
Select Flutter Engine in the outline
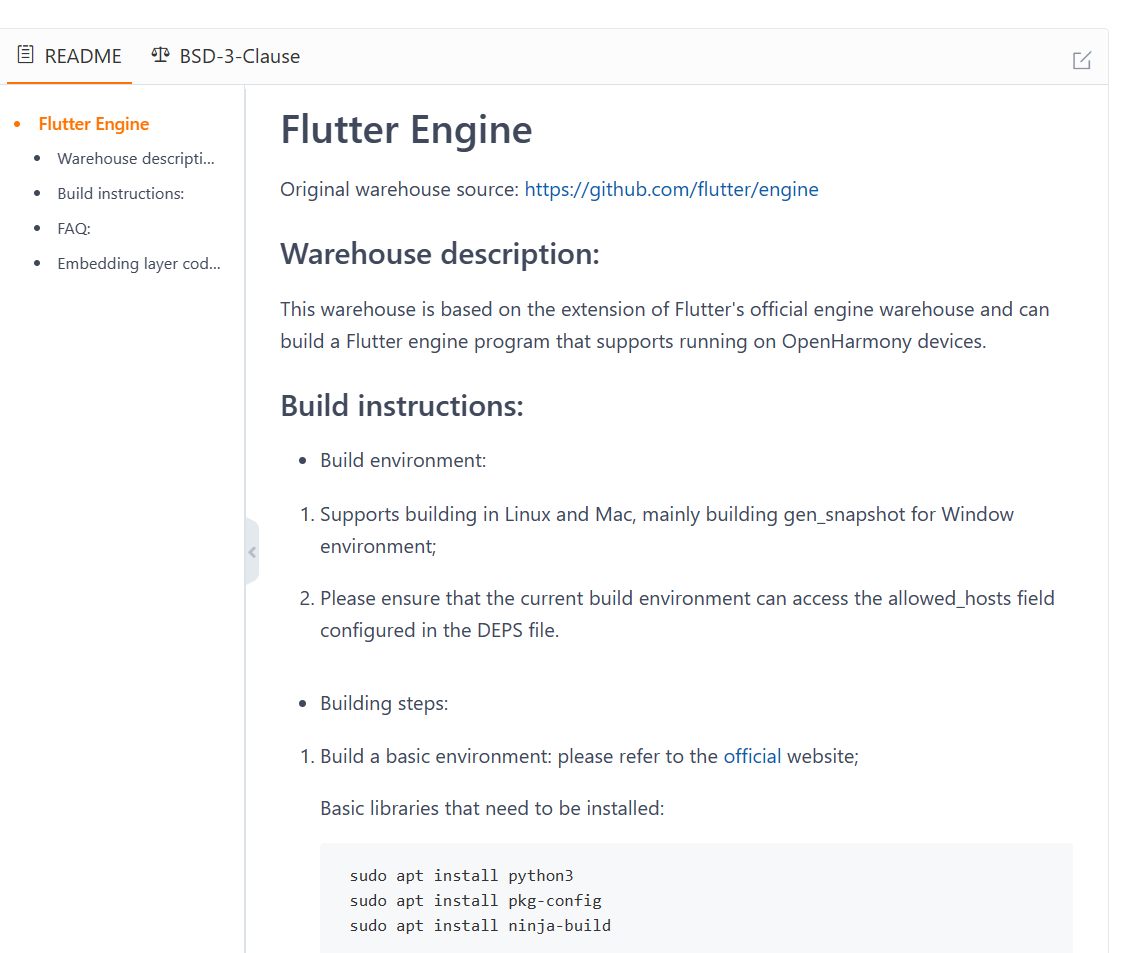tap(94, 124)
